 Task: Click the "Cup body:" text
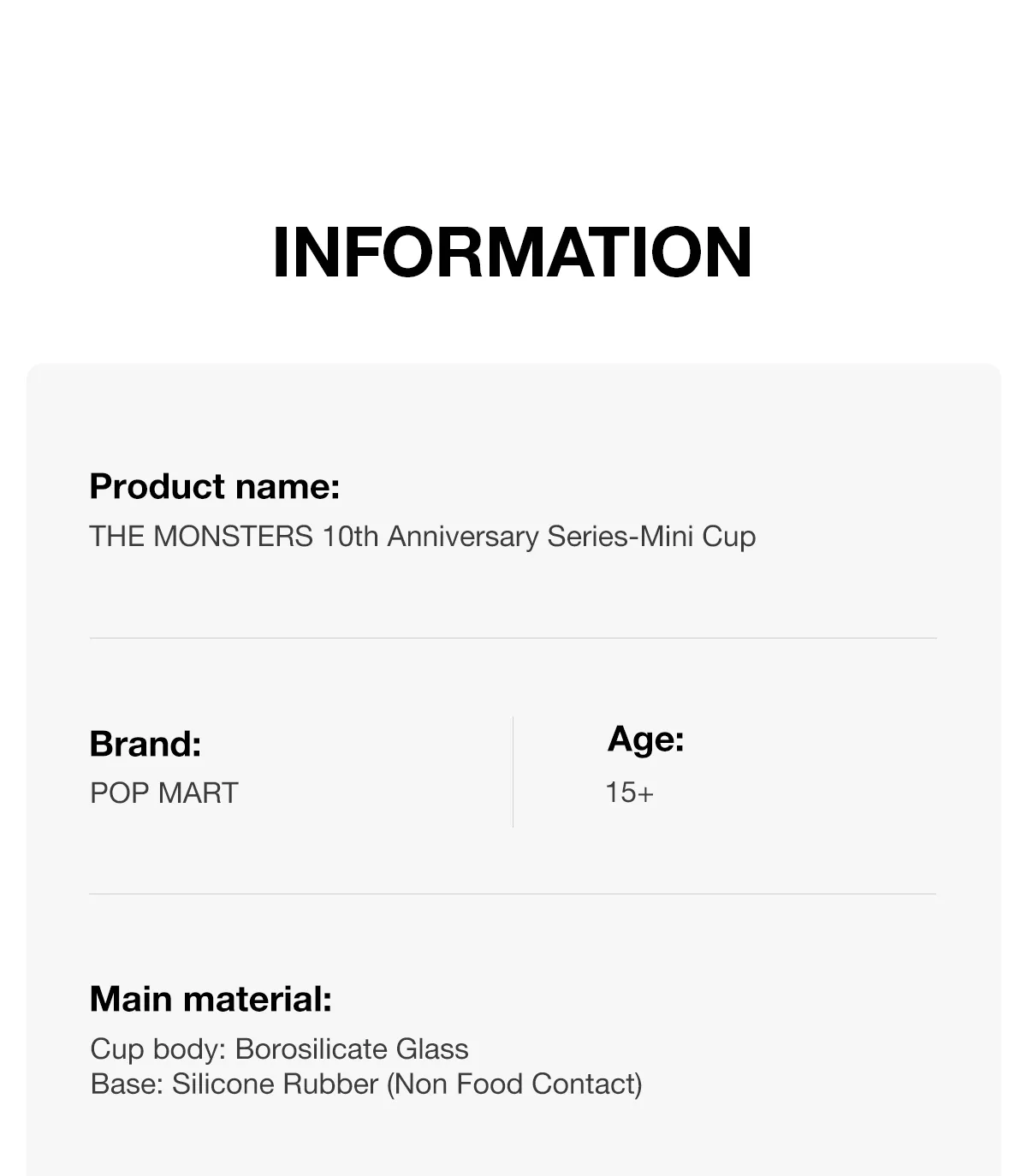(x=158, y=1048)
